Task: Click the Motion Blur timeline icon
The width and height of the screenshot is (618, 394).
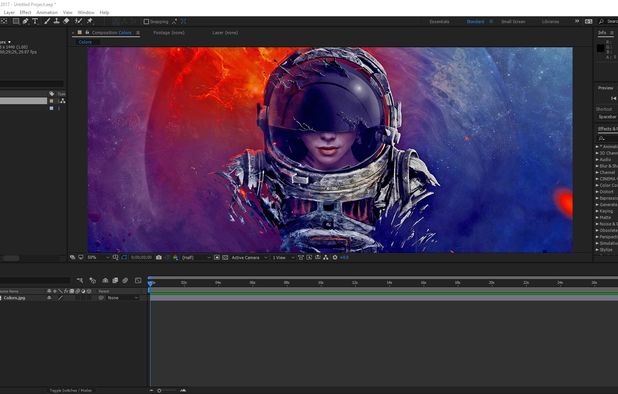Action: [125, 281]
